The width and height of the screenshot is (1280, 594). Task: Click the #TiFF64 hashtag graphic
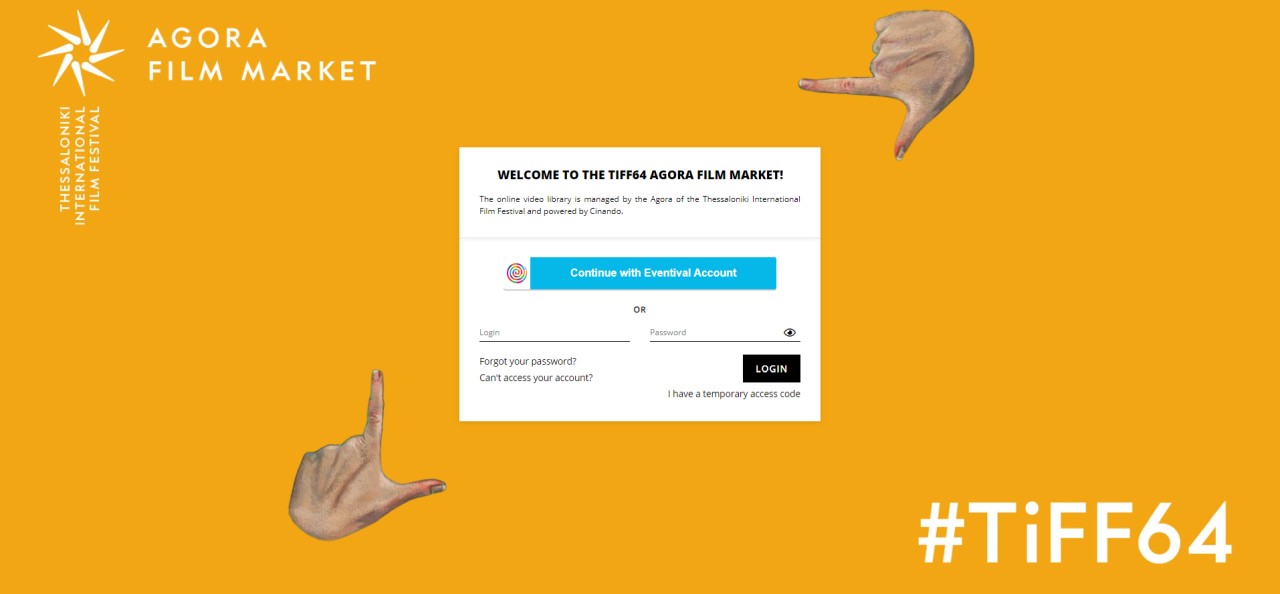[1075, 533]
